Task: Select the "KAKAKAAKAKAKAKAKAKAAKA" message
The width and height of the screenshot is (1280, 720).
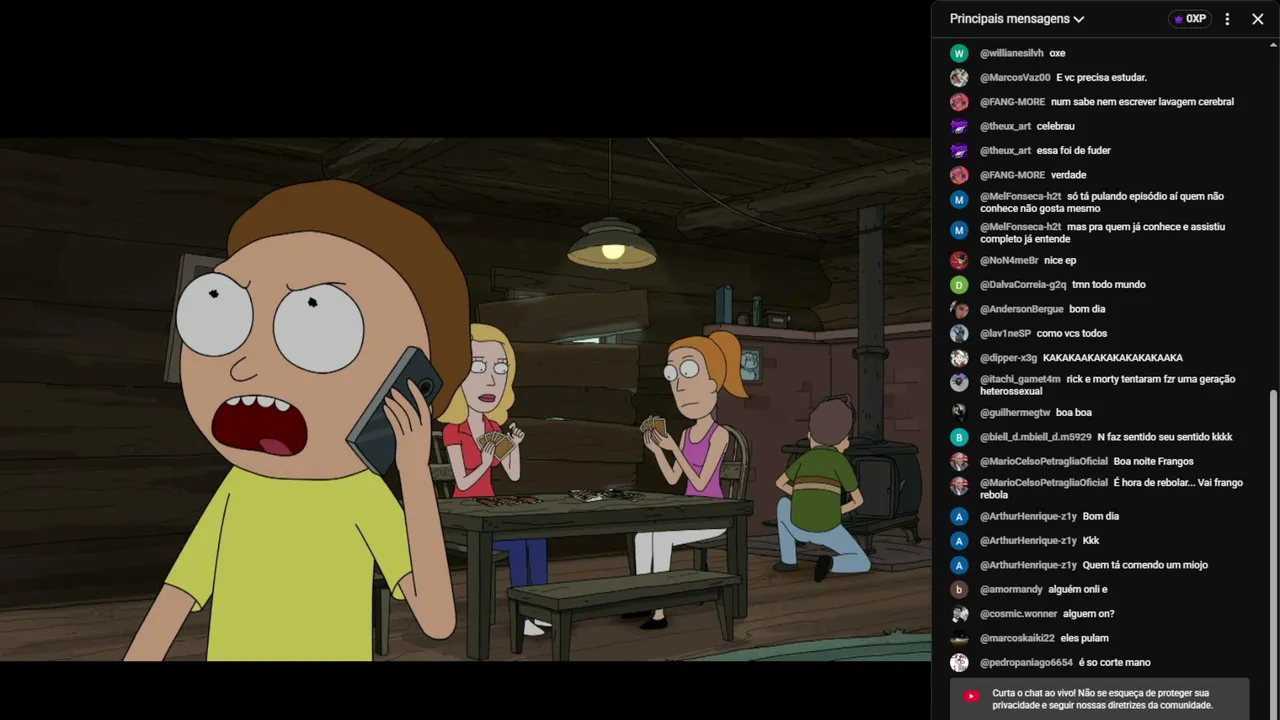Action: 1113,358
